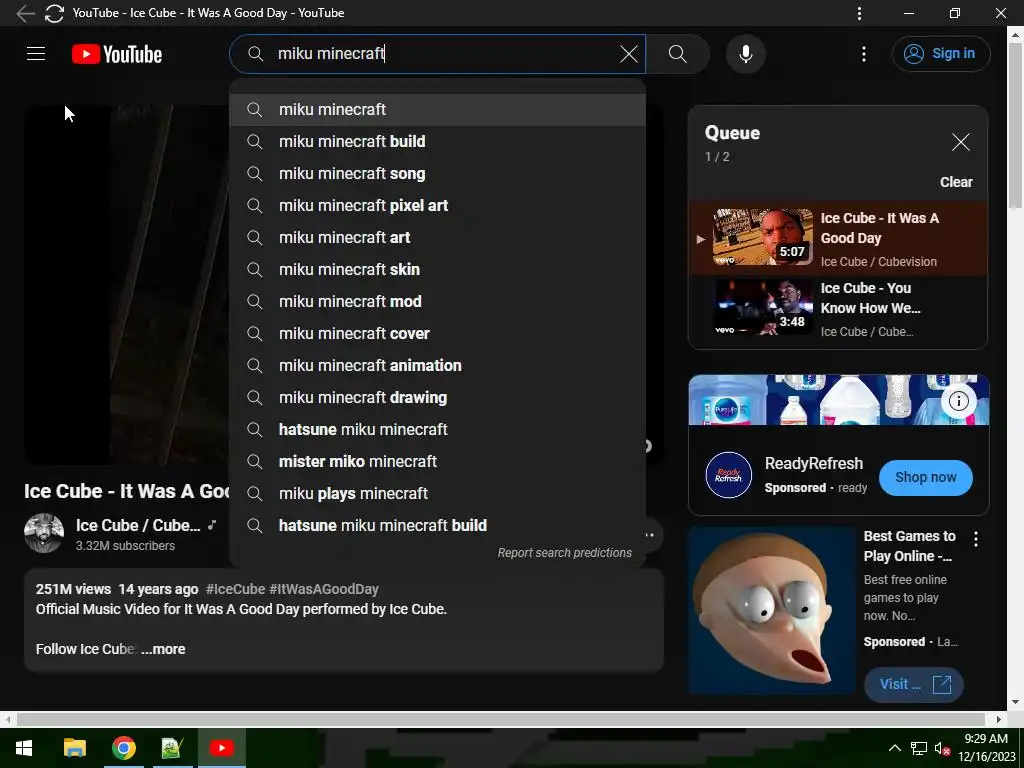Screen dimensions: 1024x768
Task: Choose 'miku minecraft pixel art' suggestion
Action: 438,206
